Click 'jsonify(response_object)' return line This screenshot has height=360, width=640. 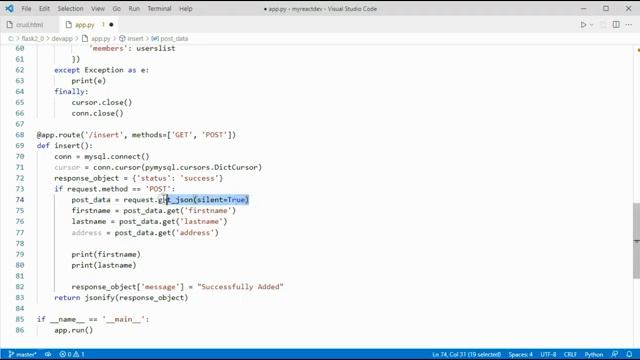click(136, 298)
